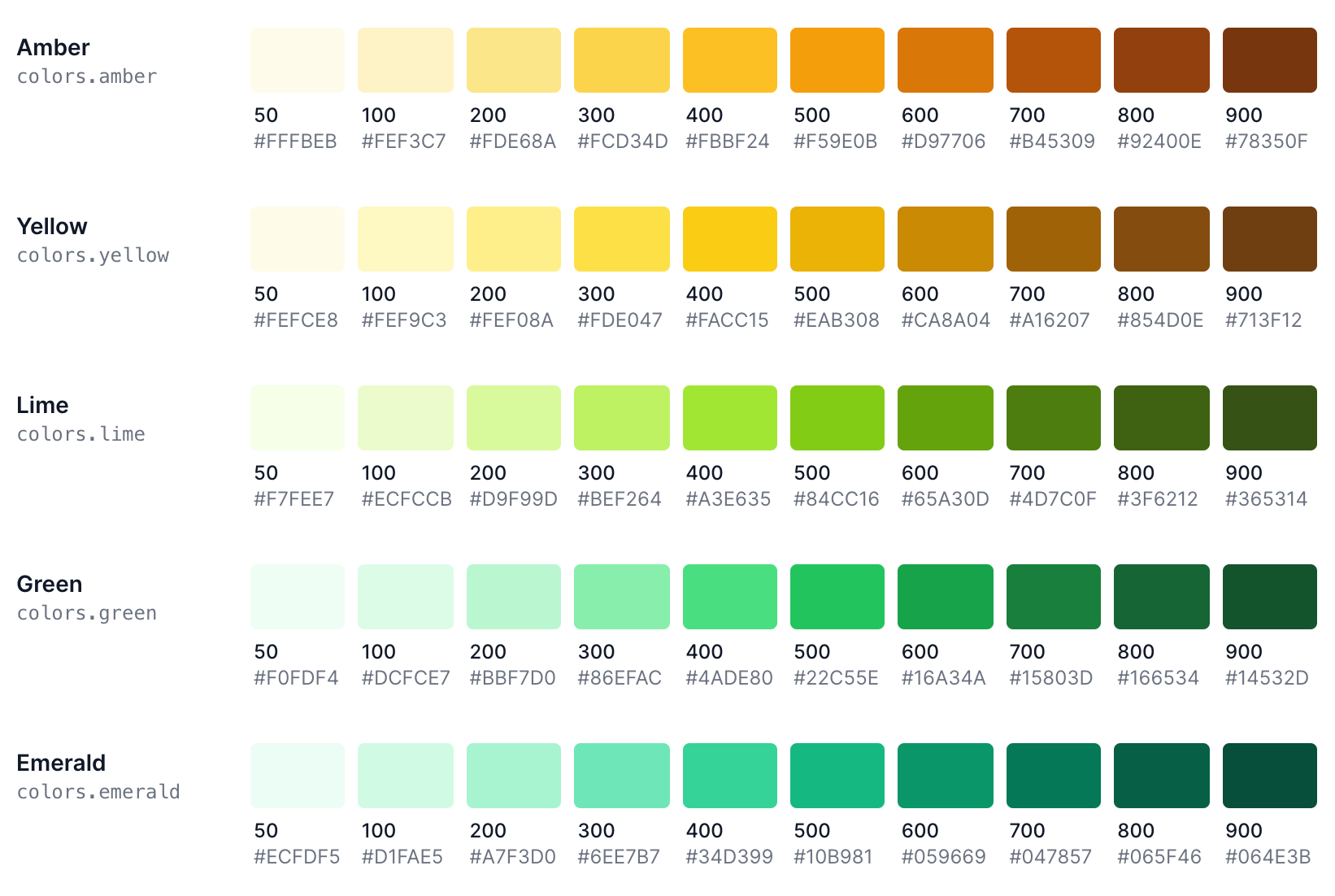This screenshot has width=1335, height=896.
Task: Choose the Lime 900 swatch
Action: (1270, 418)
